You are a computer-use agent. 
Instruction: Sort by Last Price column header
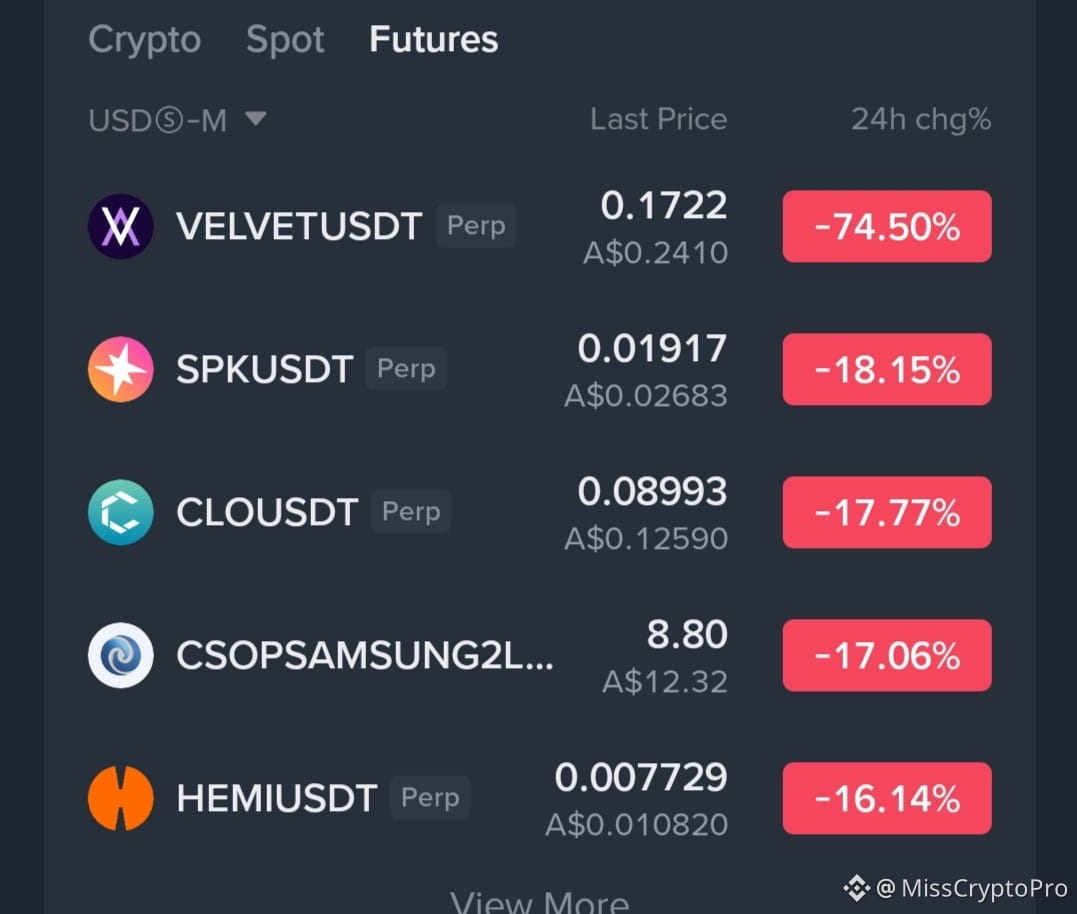(x=659, y=119)
